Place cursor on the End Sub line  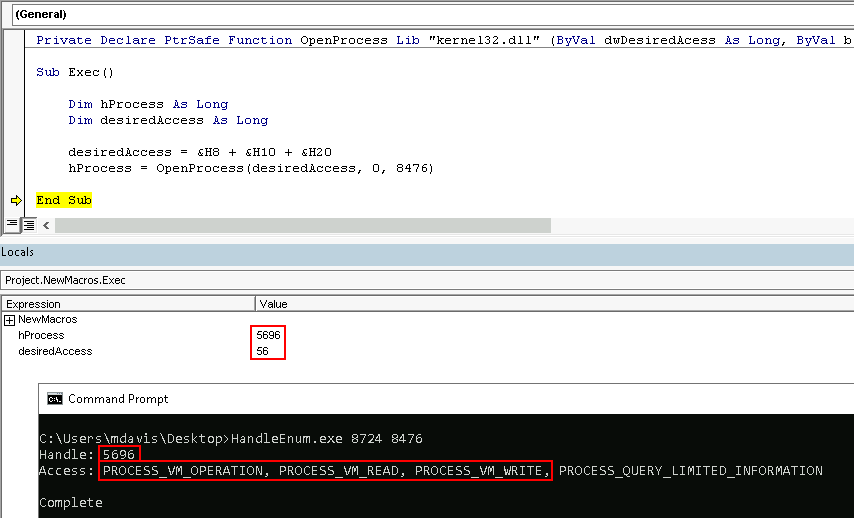(x=64, y=200)
